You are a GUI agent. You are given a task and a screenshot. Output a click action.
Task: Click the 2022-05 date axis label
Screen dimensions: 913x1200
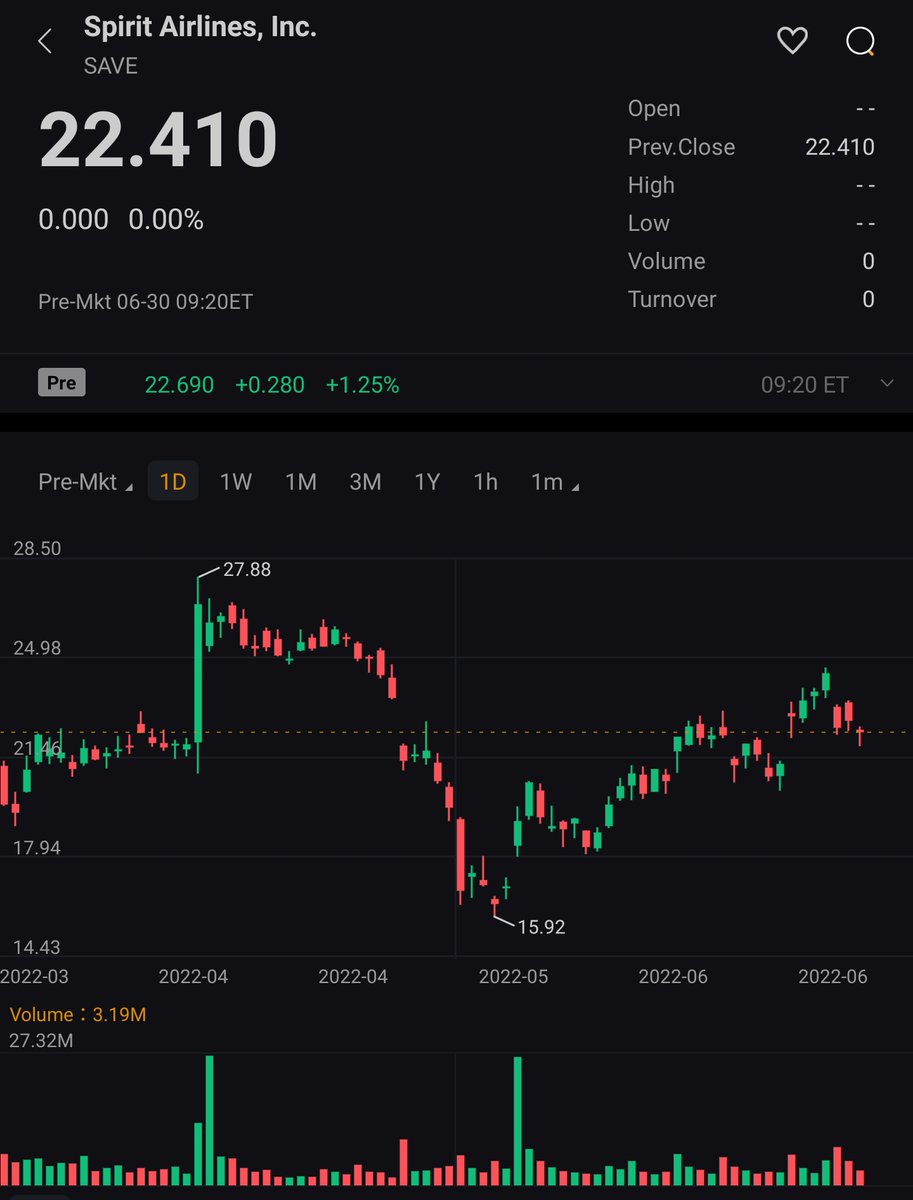pyautogui.click(x=514, y=976)
